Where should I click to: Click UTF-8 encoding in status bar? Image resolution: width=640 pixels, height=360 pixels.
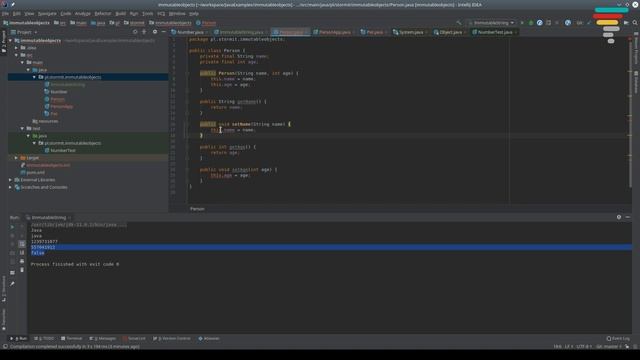click(x=584, y=347)
